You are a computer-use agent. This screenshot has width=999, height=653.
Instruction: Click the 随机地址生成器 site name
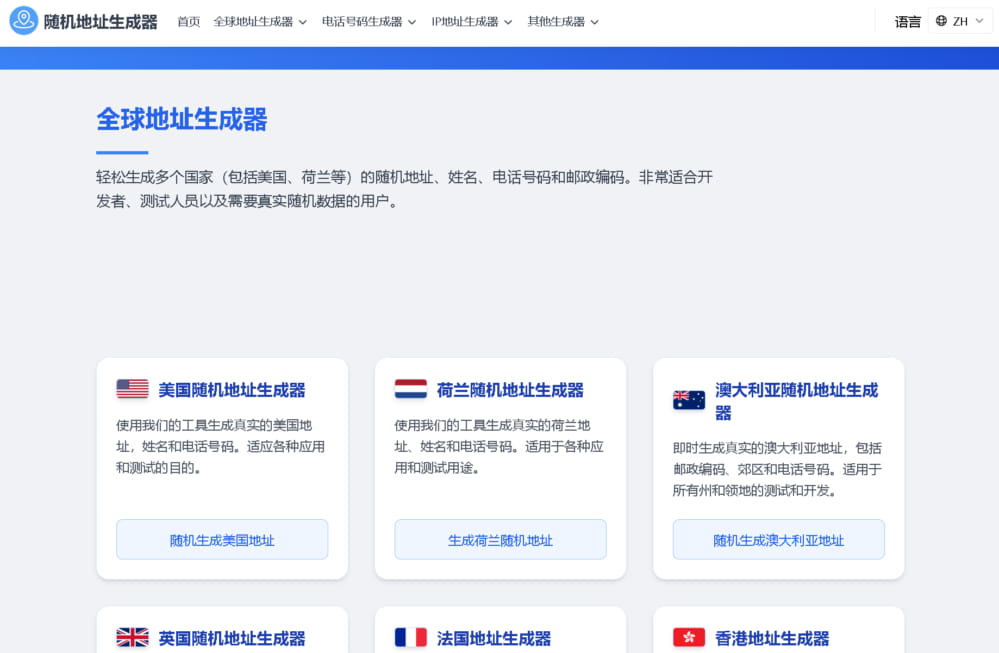pos(101,22)
